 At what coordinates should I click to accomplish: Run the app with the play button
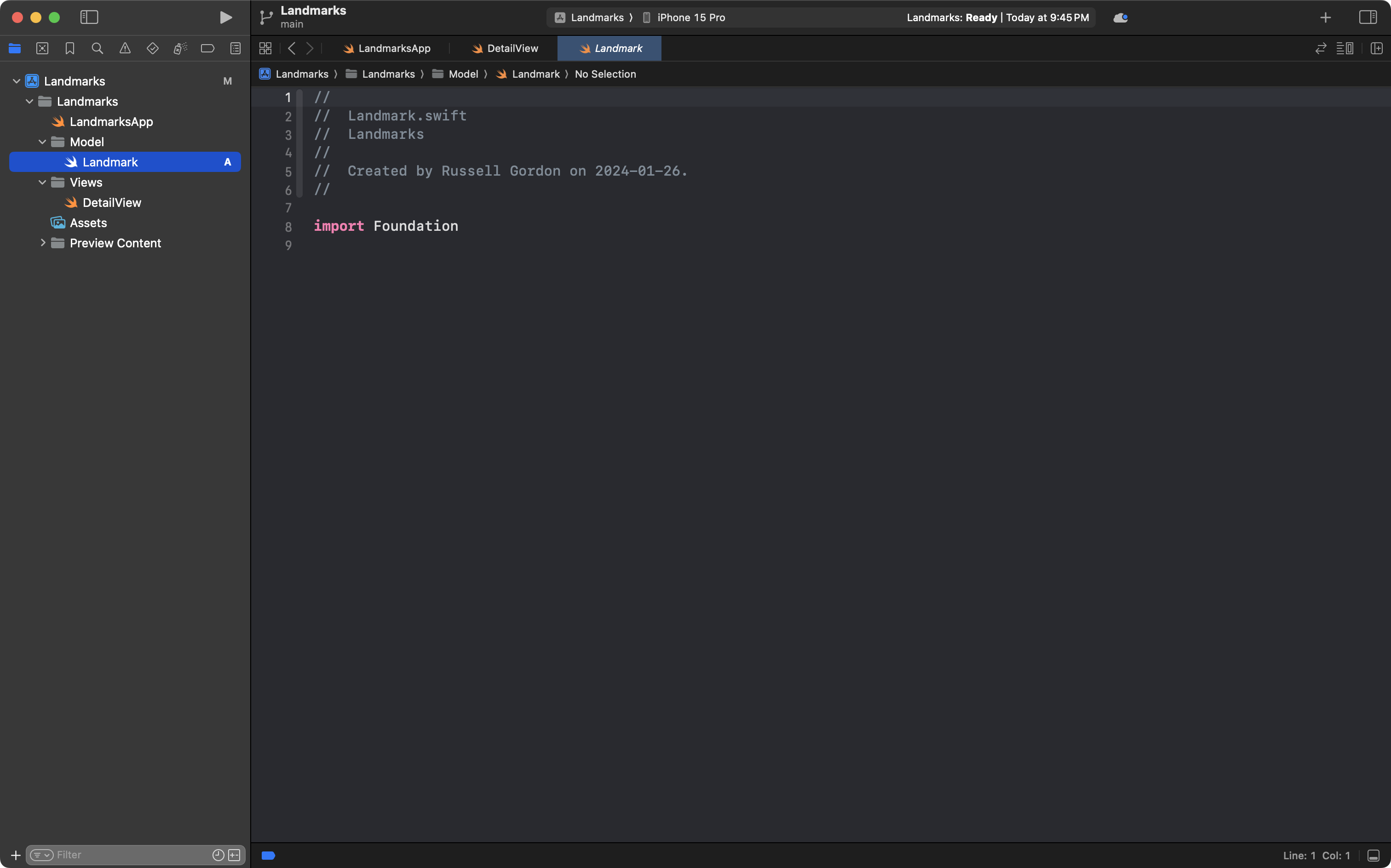click(x=226, y=17)
